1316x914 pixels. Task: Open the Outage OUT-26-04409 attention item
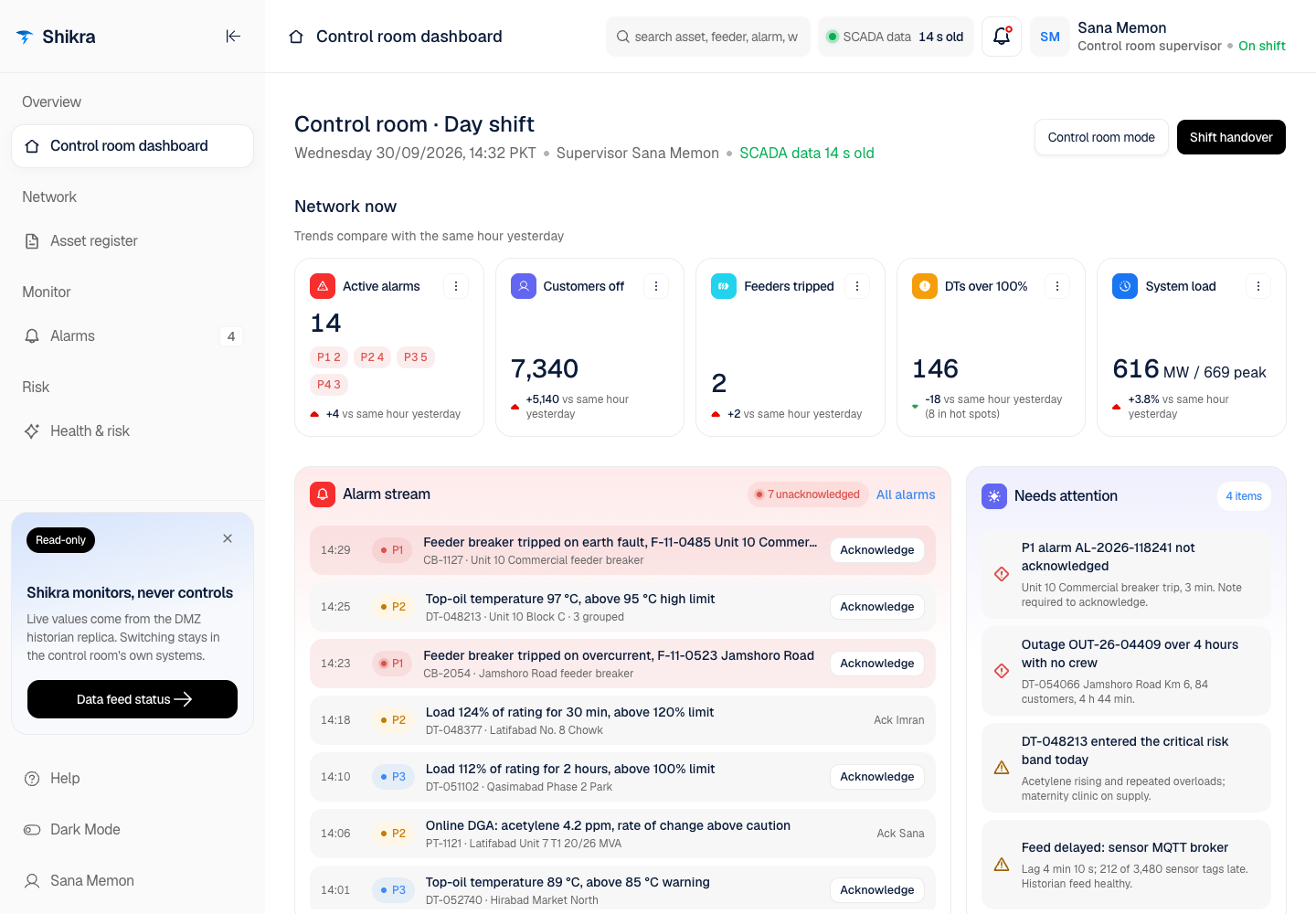(1126, 671)
